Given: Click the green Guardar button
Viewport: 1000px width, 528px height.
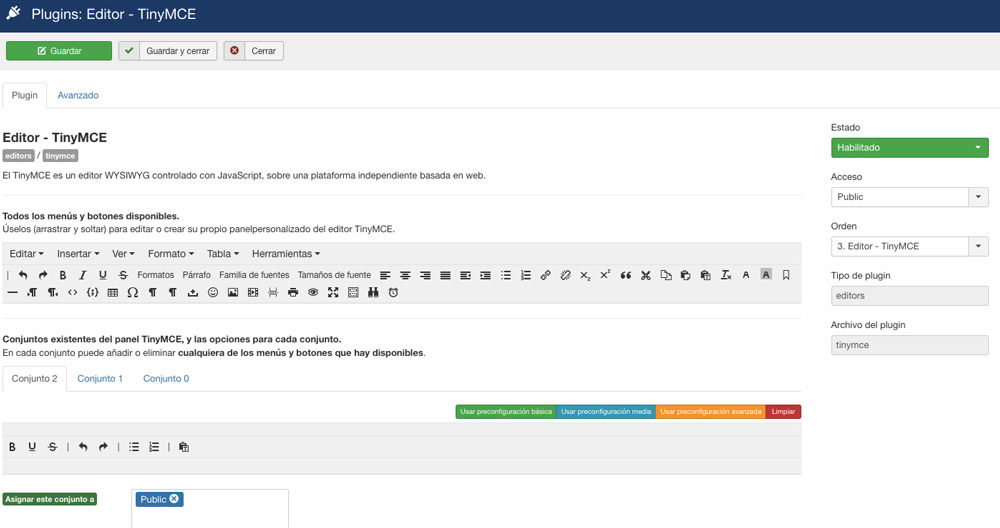Looking at the screenshot, I should pos(59,51).
